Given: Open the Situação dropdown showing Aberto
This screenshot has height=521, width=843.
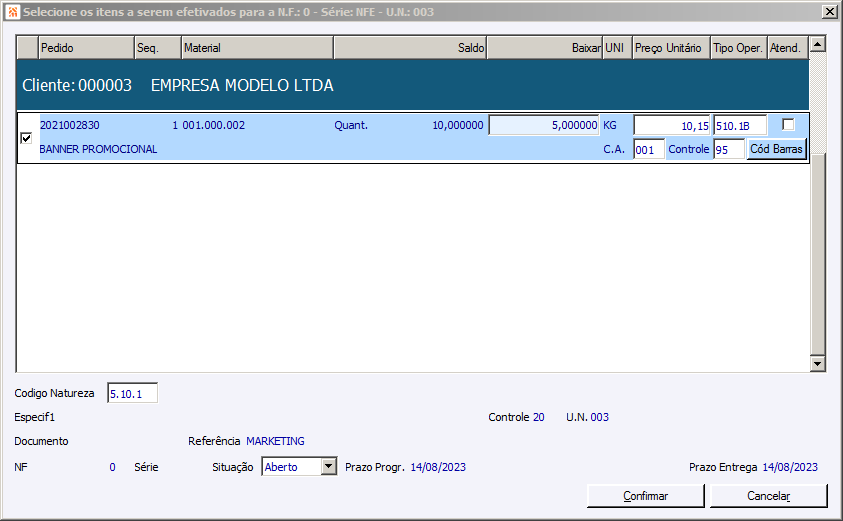Looking at the screenshot, I should tap(329, 467).
